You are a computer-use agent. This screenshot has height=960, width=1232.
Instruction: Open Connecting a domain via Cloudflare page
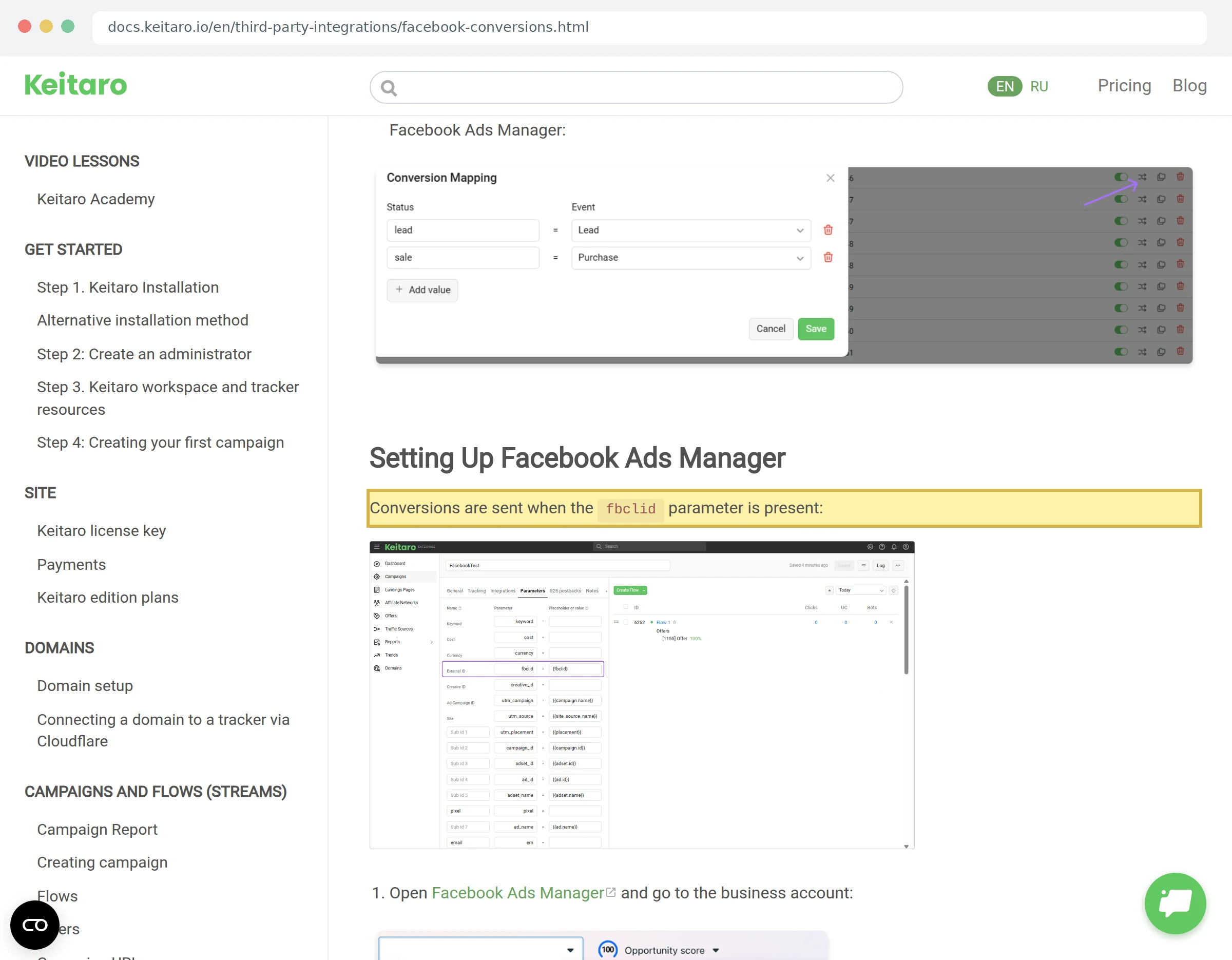click(x=164, y=731)
